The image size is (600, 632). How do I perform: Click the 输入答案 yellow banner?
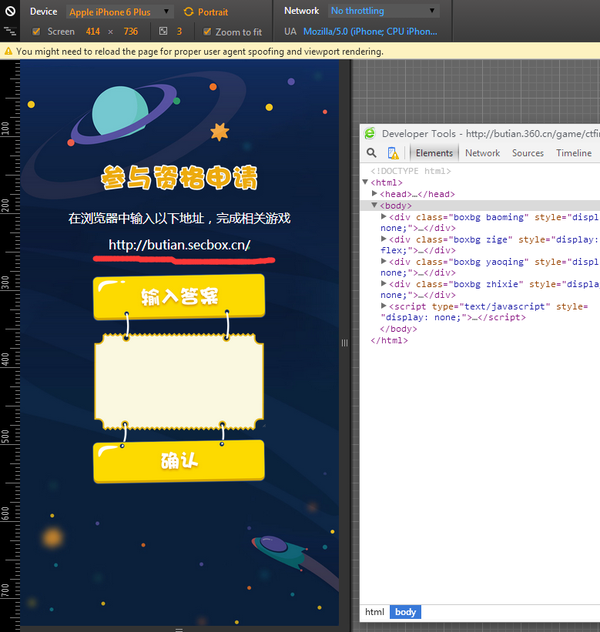tap(179, 297)
